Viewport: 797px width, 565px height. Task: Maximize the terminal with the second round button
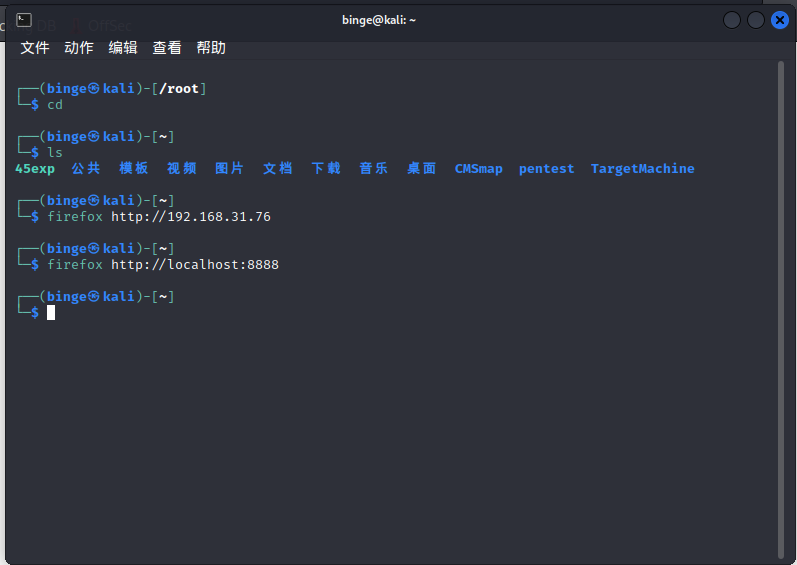(x=756, y=20)
